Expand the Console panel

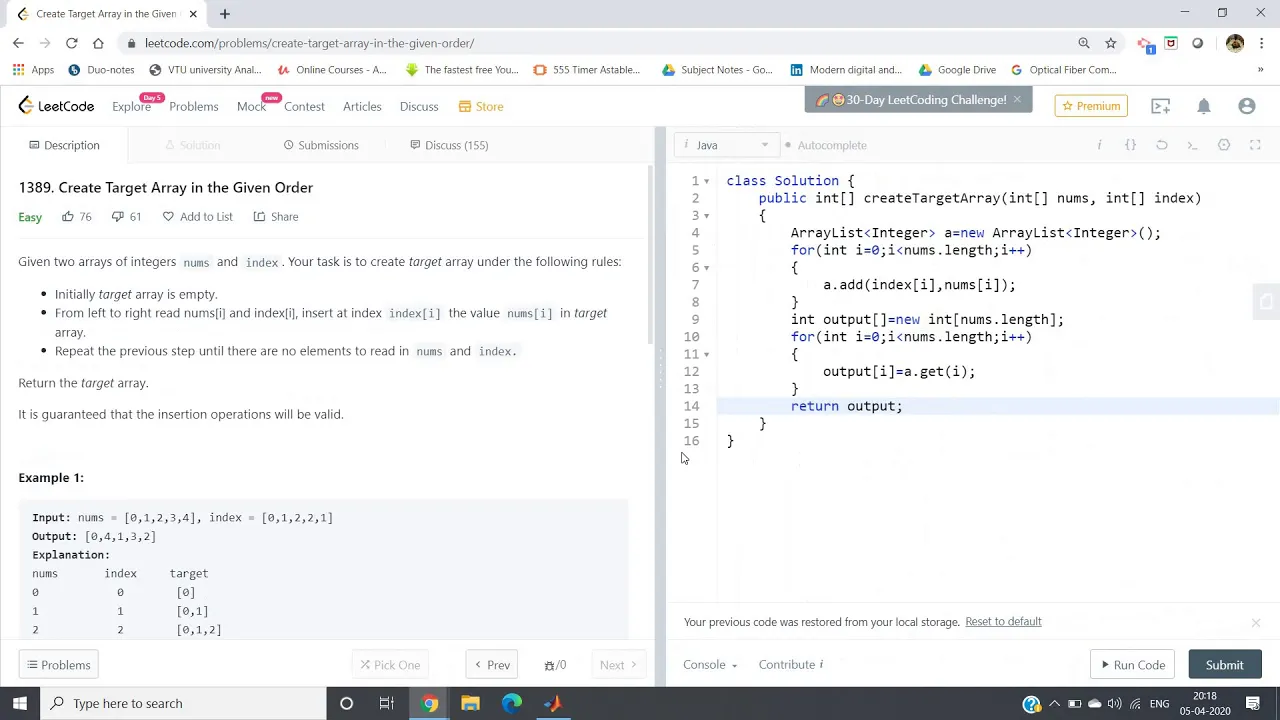(x=710, y=664)
